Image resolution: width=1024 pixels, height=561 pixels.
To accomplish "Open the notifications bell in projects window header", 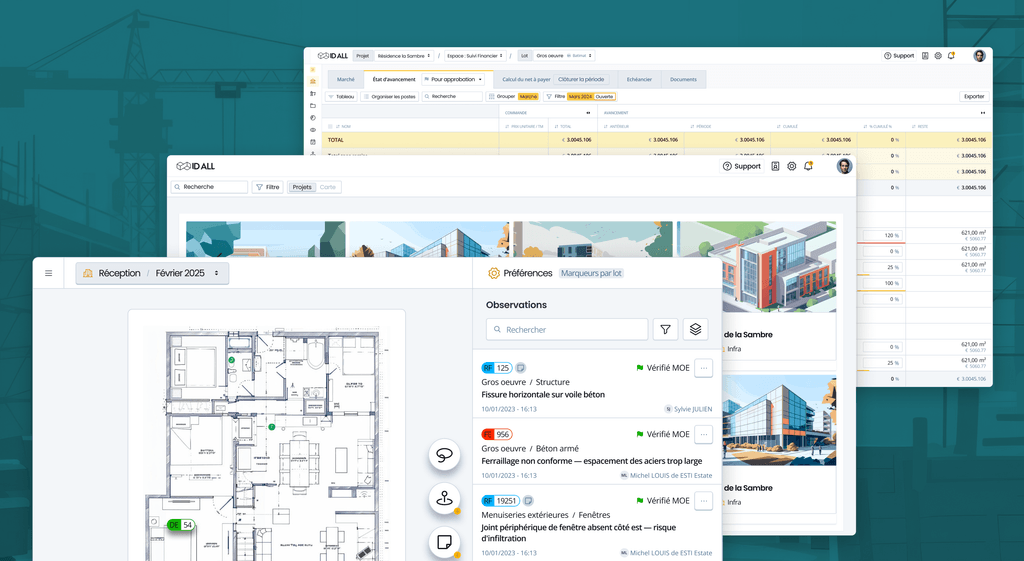I will 808,167.
